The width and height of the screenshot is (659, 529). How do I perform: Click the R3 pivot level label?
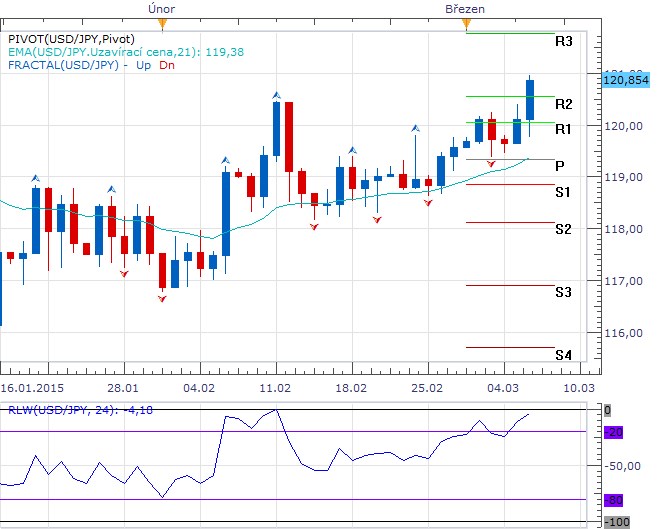(564, 41)
